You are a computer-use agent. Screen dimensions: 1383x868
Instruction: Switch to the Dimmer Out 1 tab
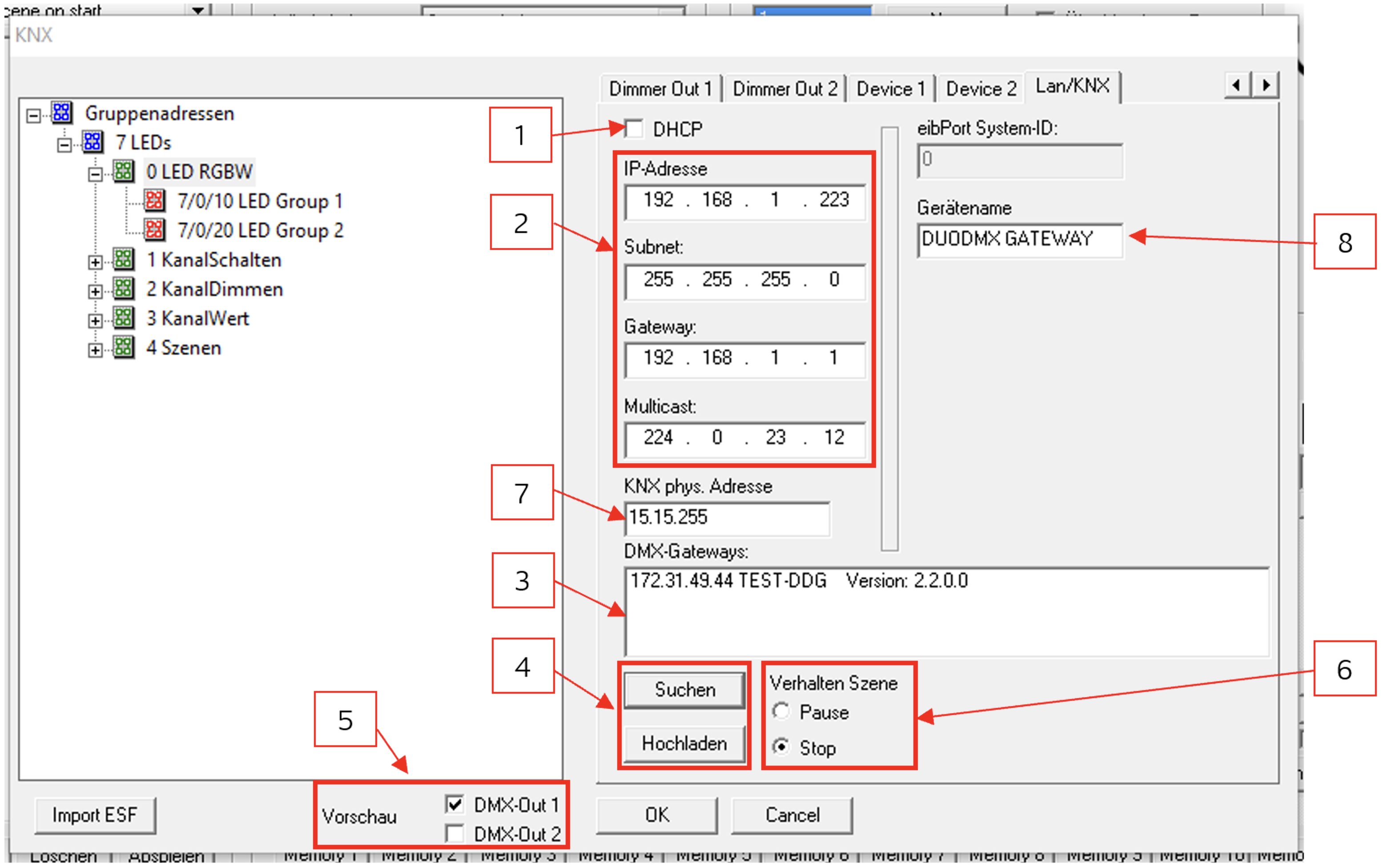660,89
